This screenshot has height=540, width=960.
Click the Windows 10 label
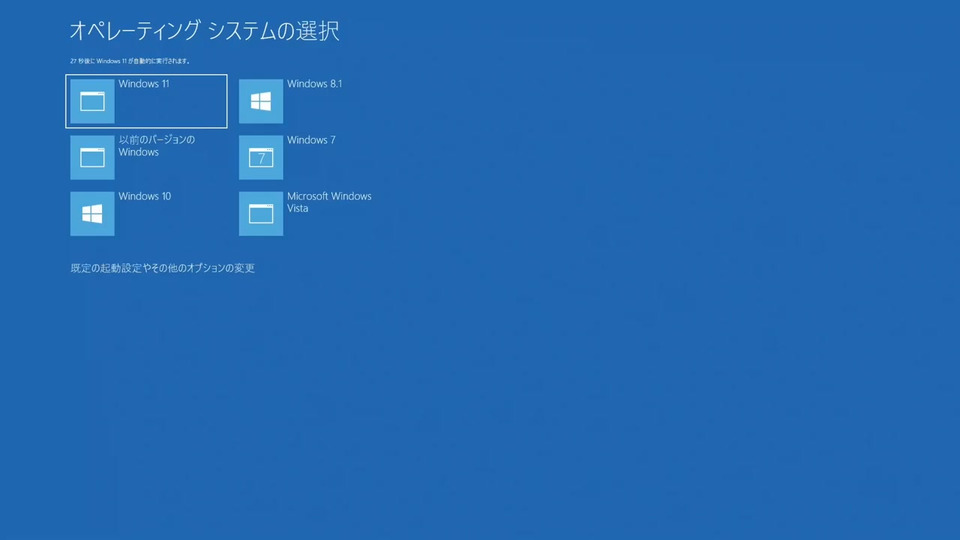click(144, 197)
